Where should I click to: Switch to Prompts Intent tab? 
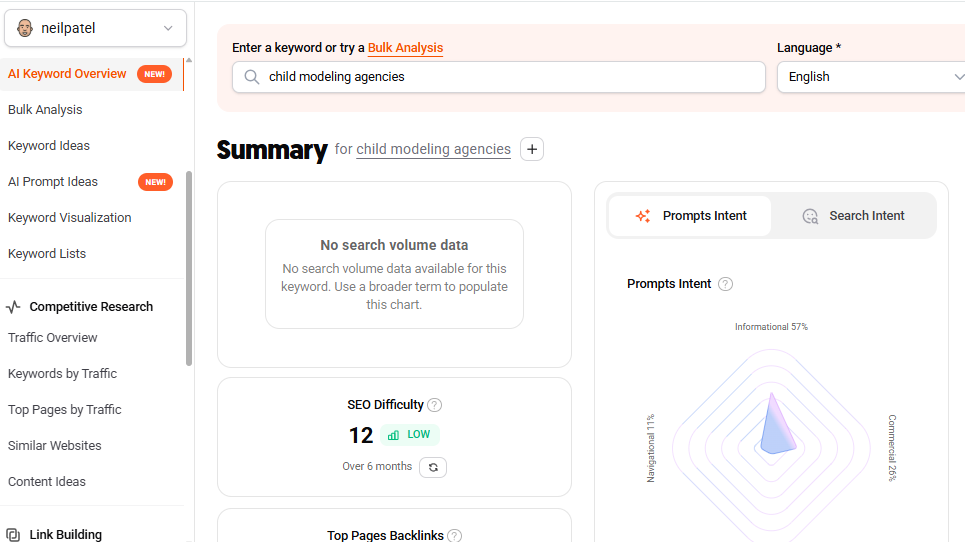coord(690,216)
